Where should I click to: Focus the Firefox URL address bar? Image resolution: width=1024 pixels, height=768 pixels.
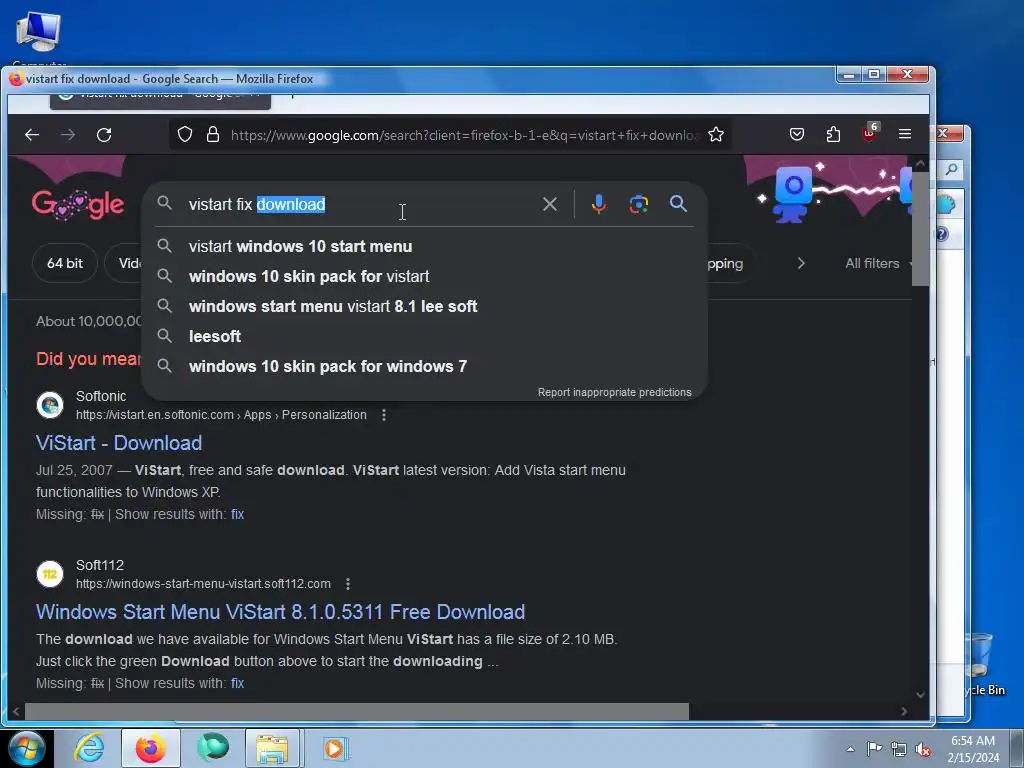[464, 135]
